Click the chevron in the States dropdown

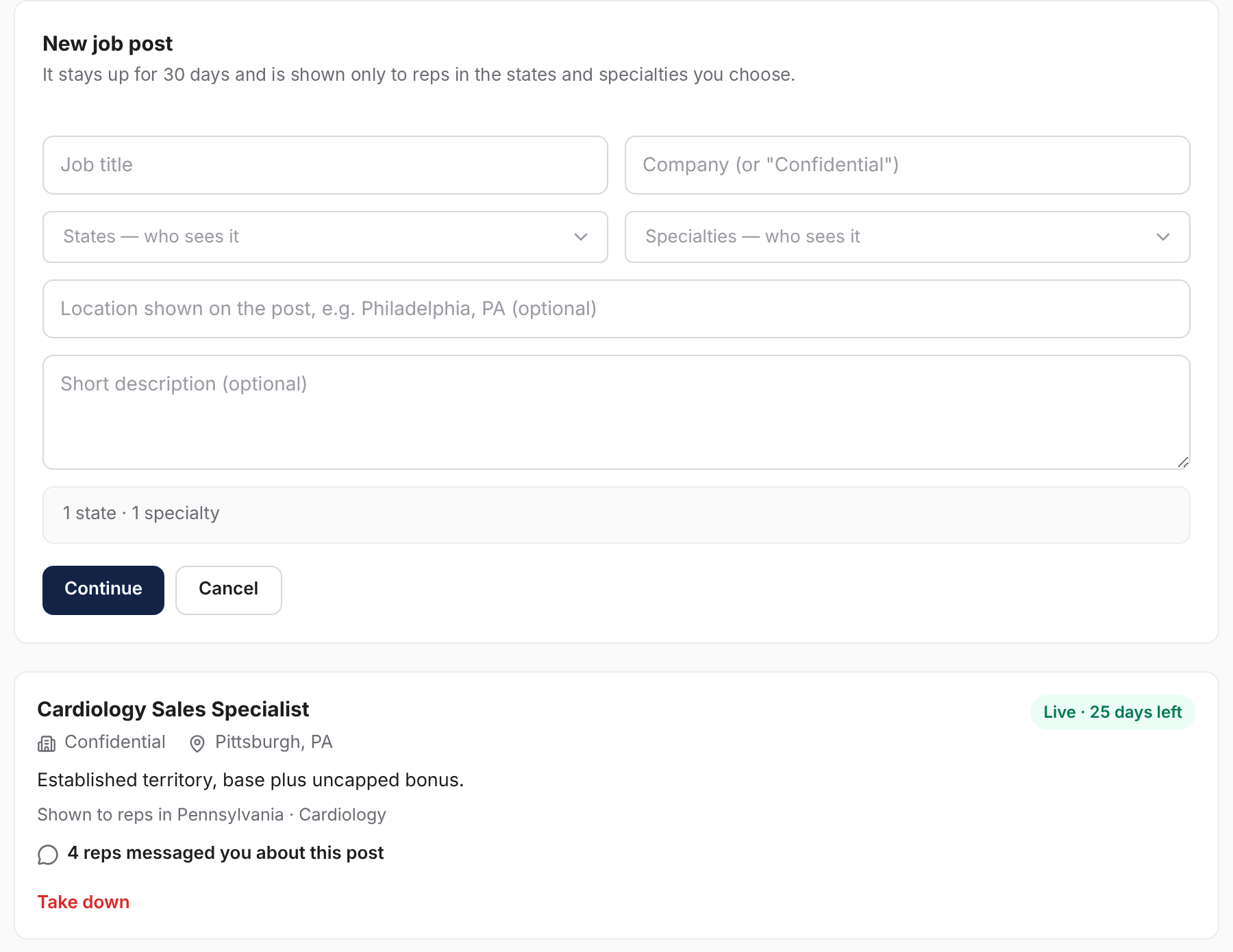[x=581, y=237]
